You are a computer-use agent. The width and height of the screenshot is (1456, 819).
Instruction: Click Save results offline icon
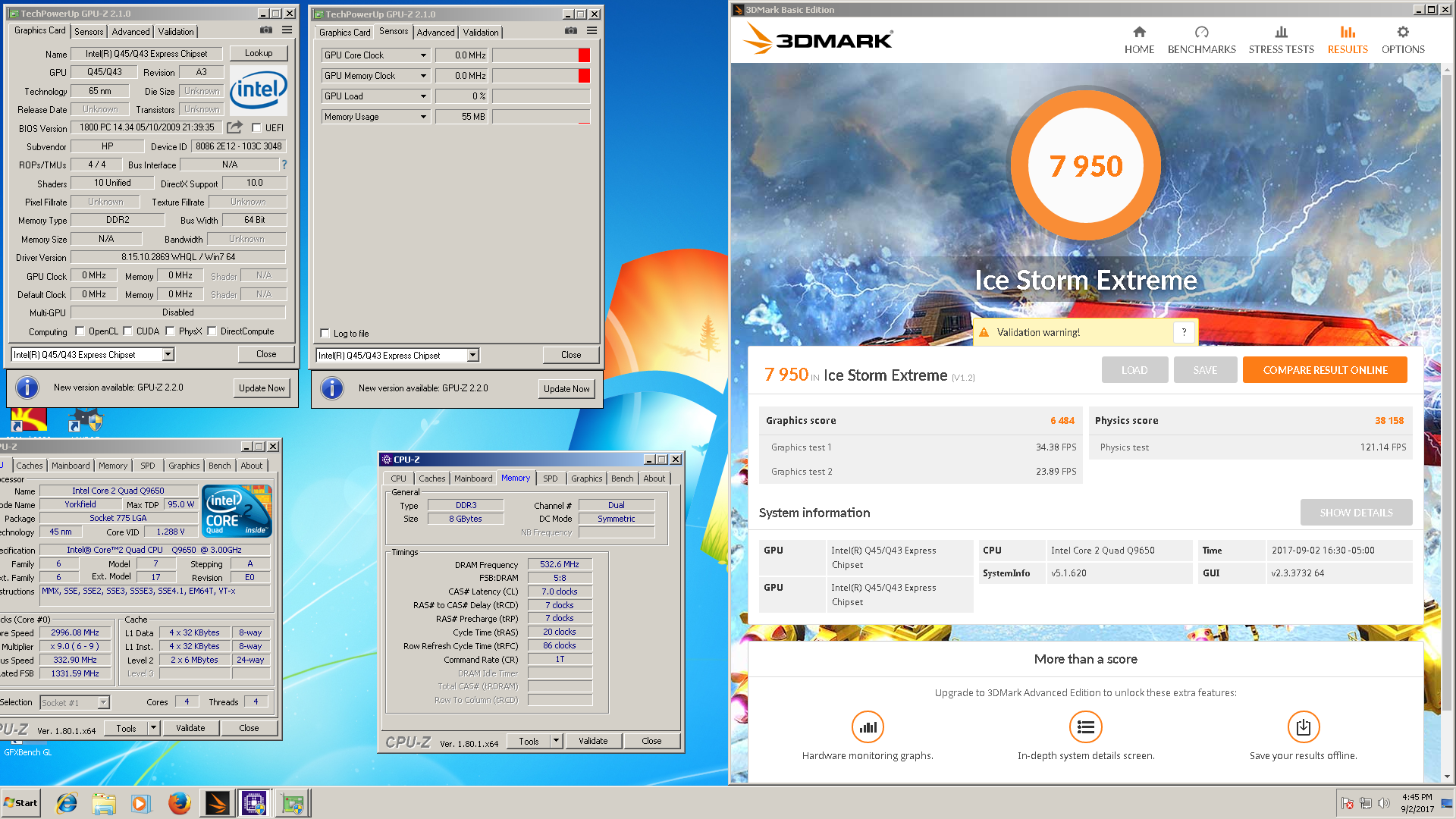click(1304, 727)
